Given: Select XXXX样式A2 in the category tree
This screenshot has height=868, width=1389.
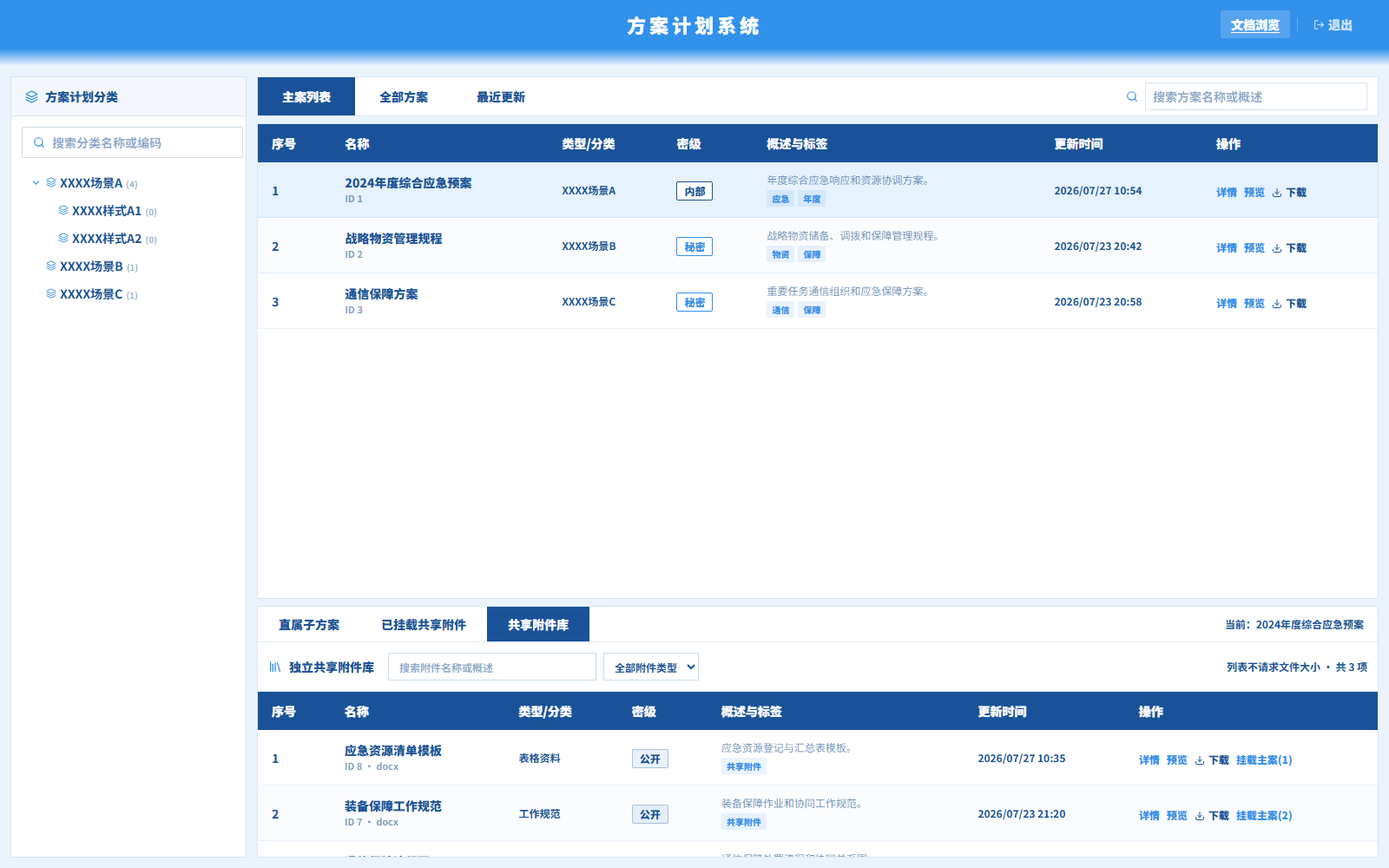Looking at the screenshot, I should coord(107,238).
